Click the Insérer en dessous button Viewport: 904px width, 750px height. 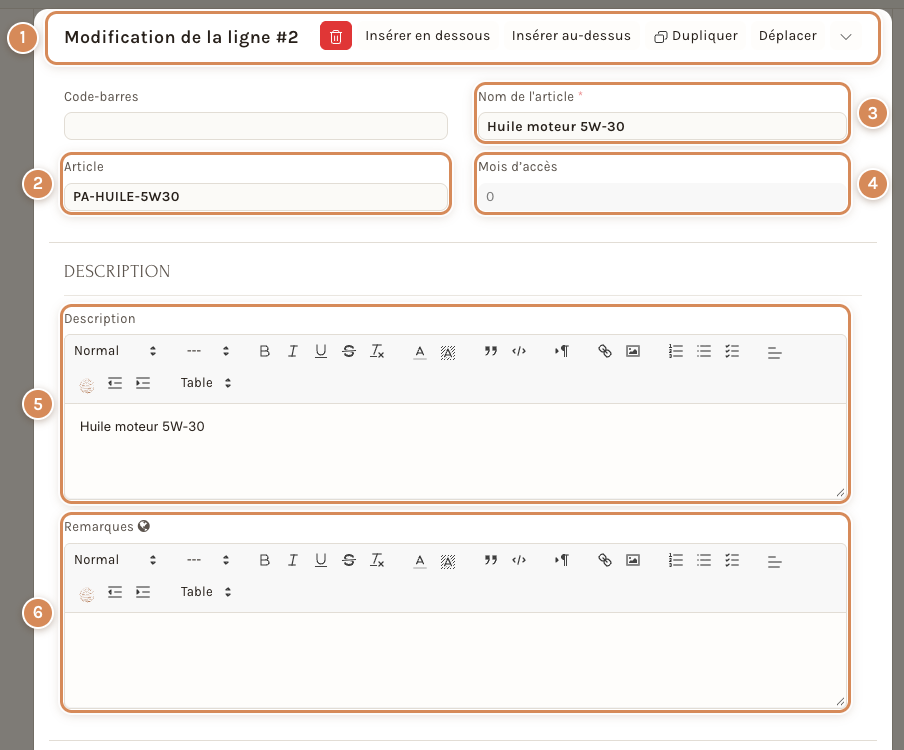click(x=428, y=36)
